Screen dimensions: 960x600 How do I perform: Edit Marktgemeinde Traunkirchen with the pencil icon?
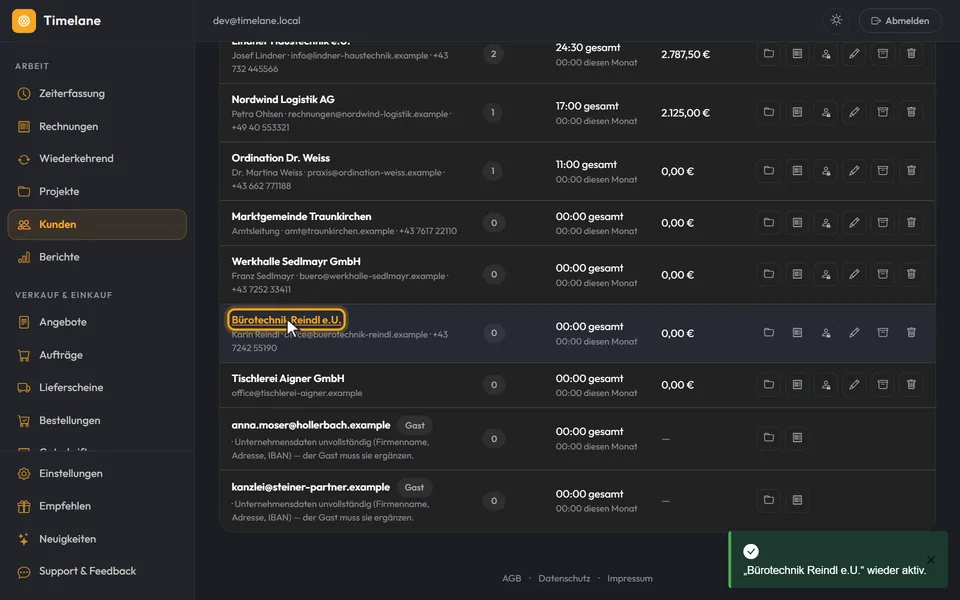(854, 223)
